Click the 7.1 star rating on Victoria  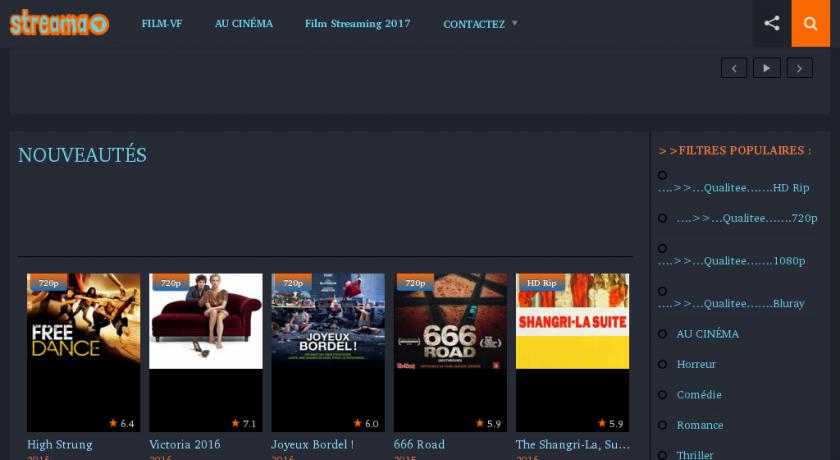[x=244, y=424]
